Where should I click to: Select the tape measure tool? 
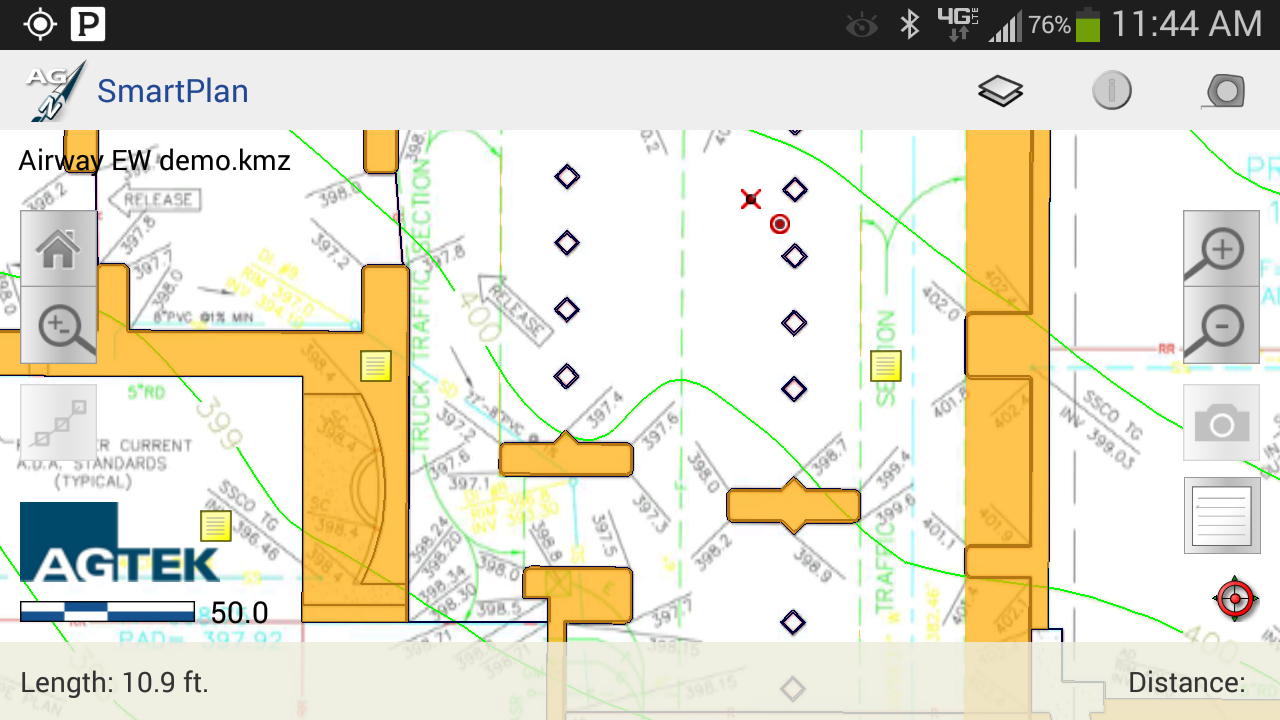1225,91
